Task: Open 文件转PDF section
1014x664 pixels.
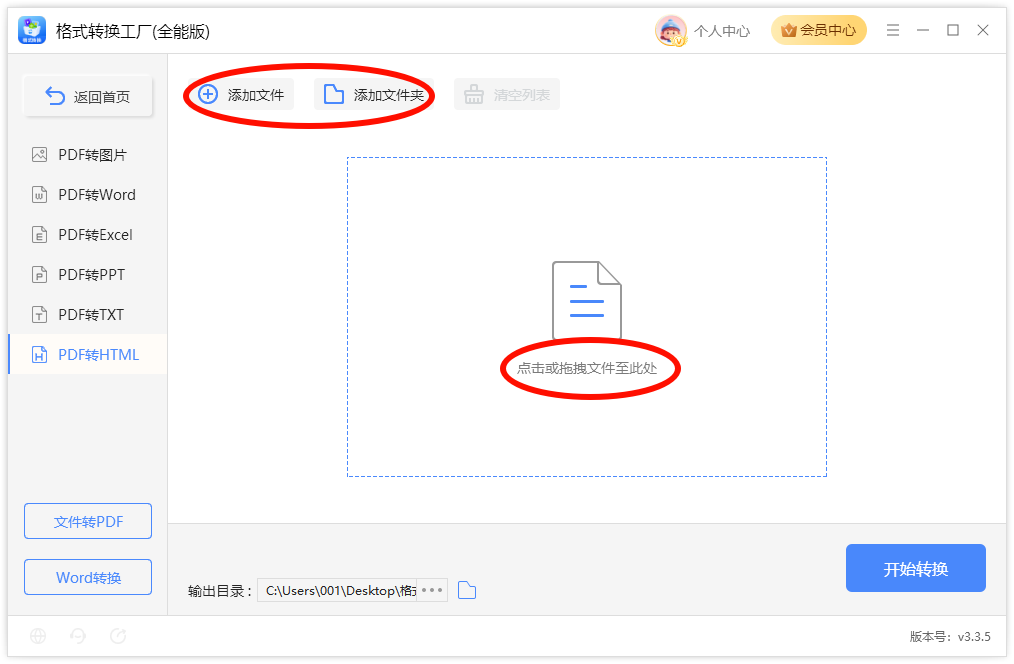Action: click(x=88, y=521)
